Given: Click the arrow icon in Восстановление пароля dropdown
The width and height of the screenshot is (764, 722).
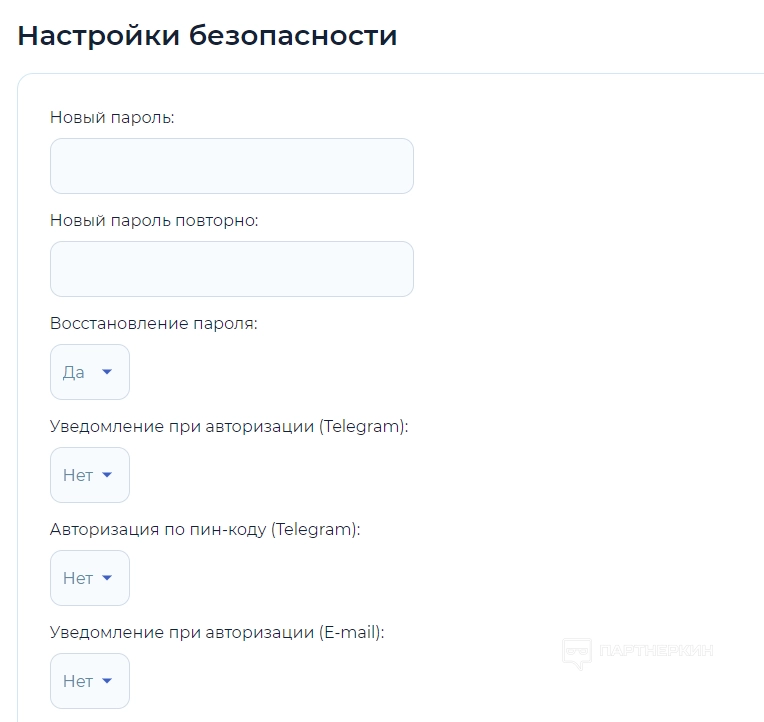Looking at the screenshot, I should (108, 372).
